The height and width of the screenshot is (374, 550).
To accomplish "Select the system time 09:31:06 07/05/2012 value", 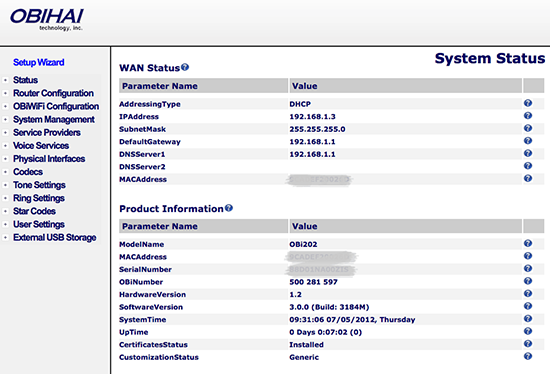I will [352, 320].
